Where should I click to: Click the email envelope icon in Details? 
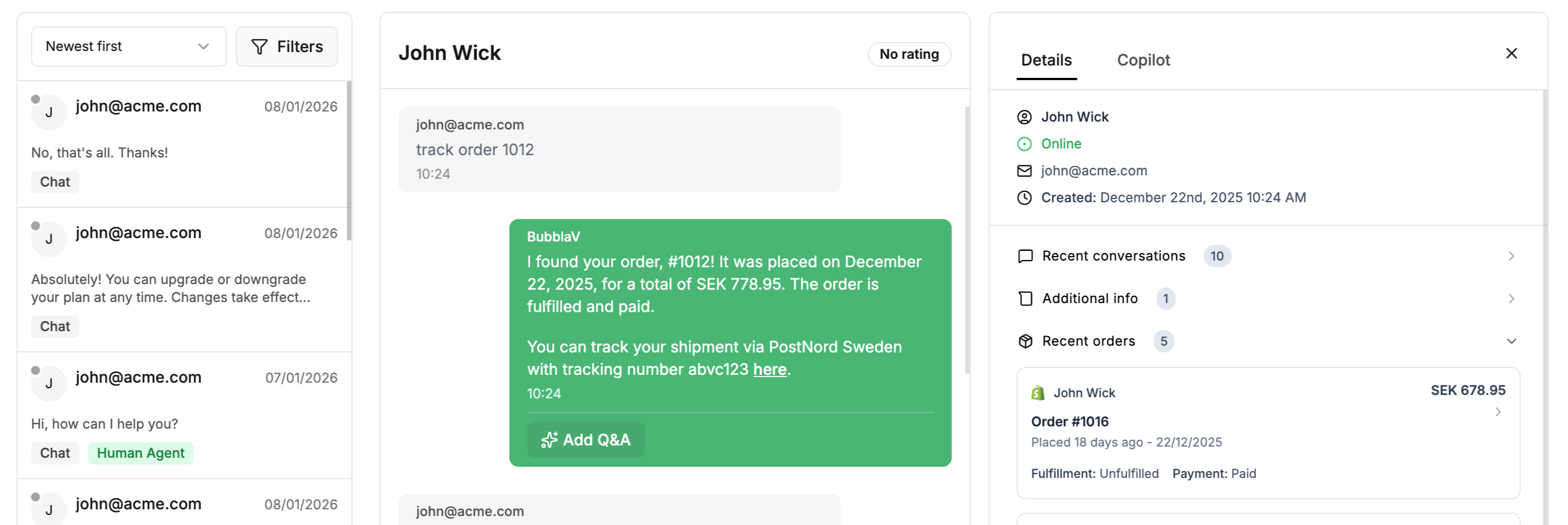point(1024,170)
